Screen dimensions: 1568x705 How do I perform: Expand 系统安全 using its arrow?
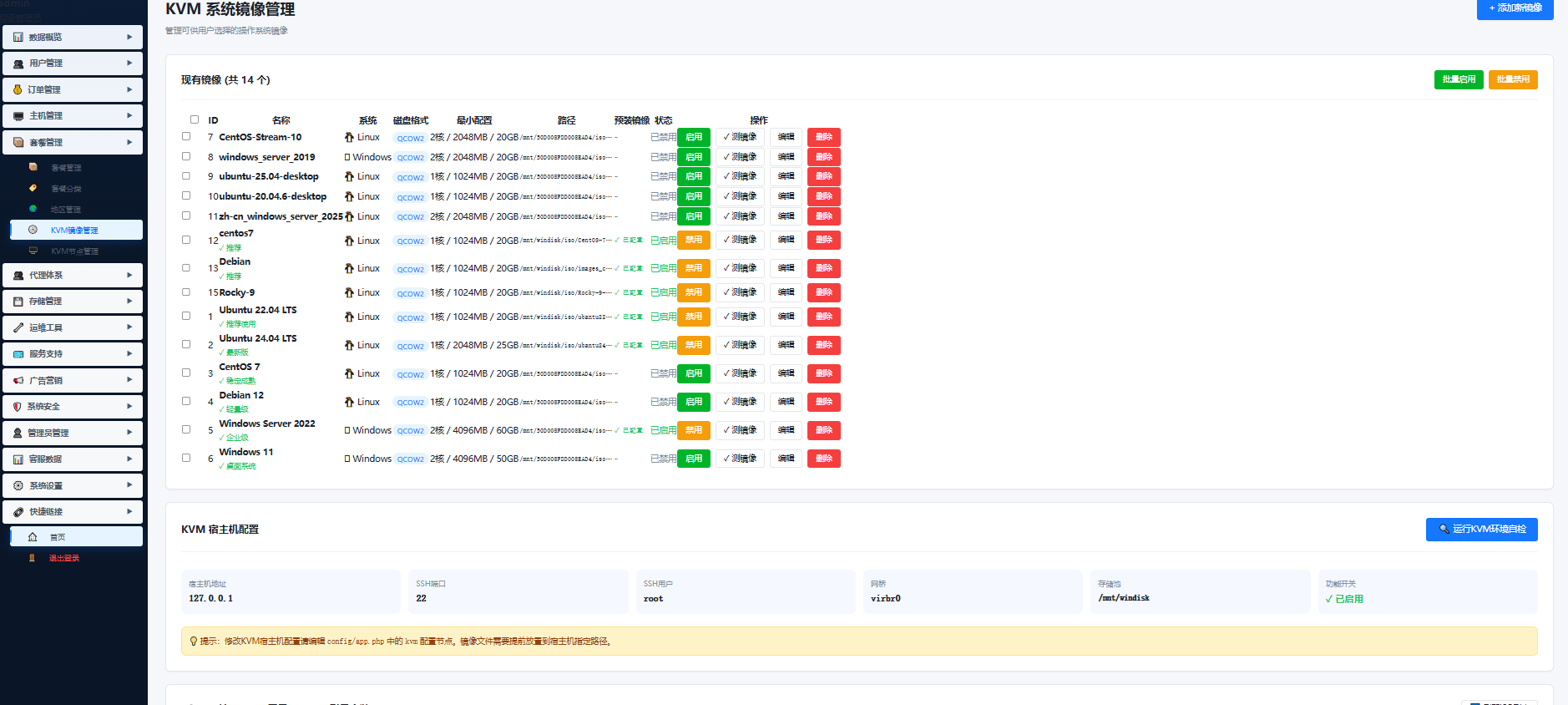point(129,407)
